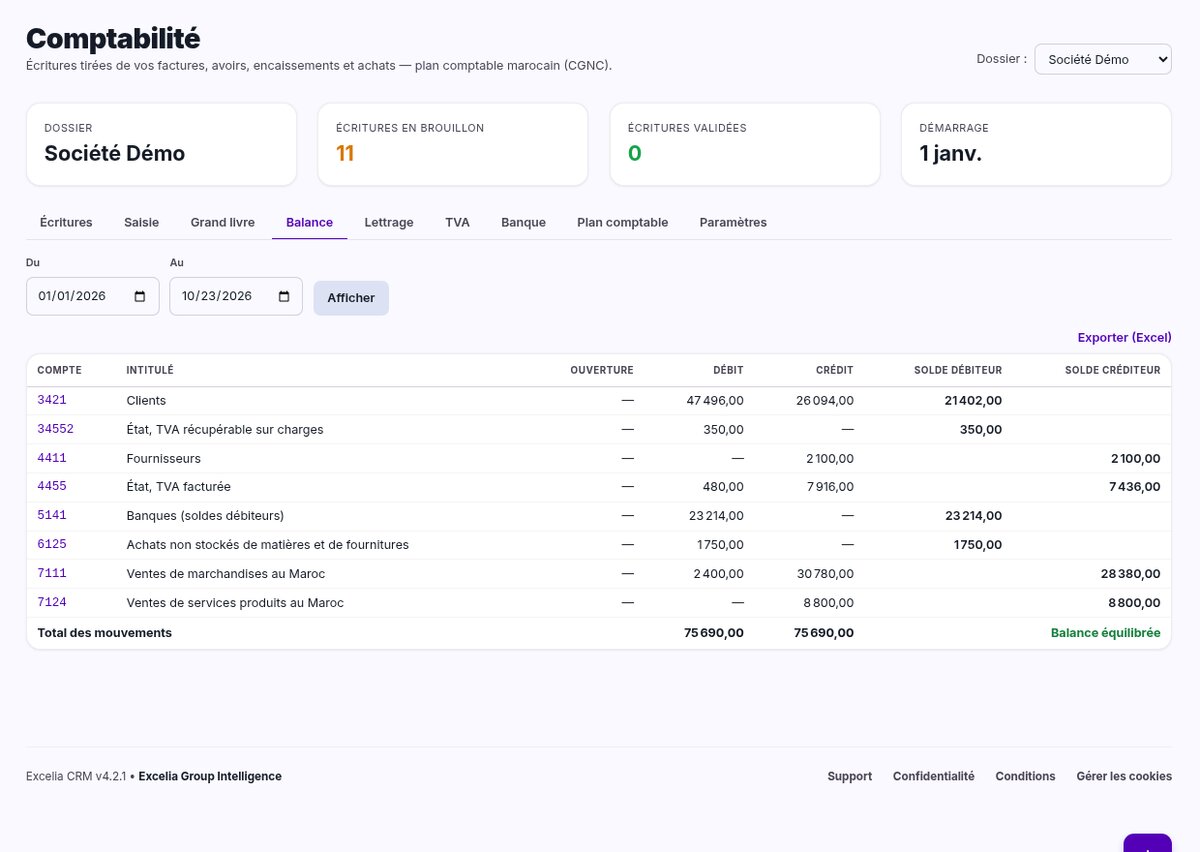1200x852 pixels.
Task: Open account 7111 link
Action: coord(52,574)
